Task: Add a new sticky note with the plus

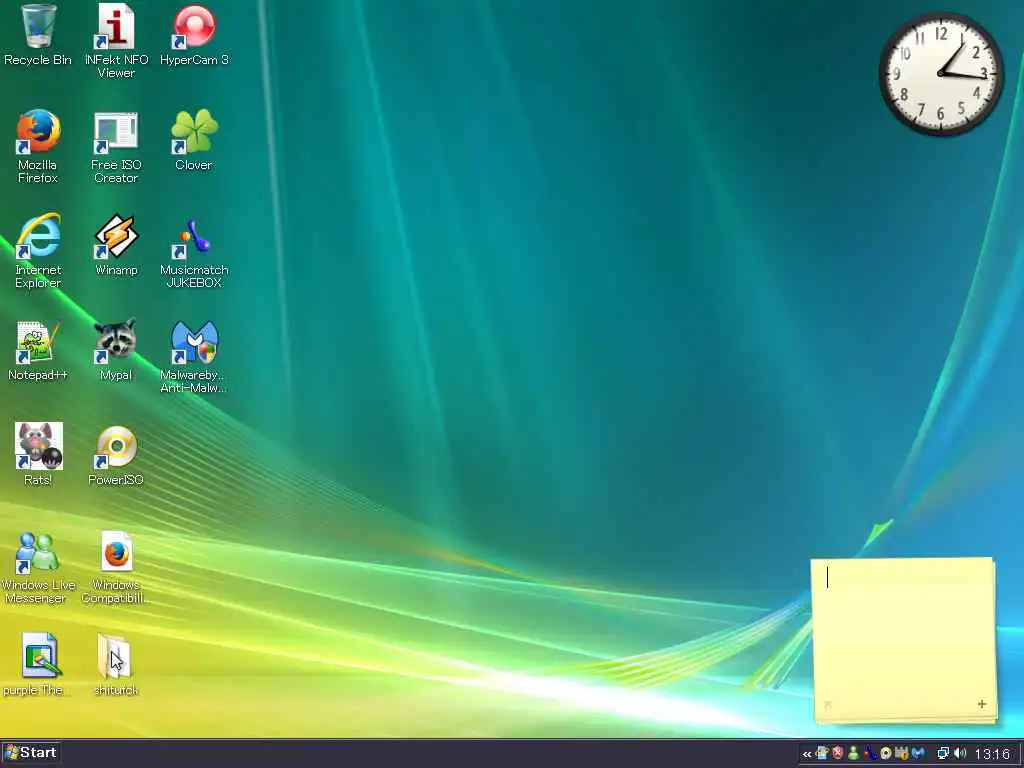Action: point(982,704)
